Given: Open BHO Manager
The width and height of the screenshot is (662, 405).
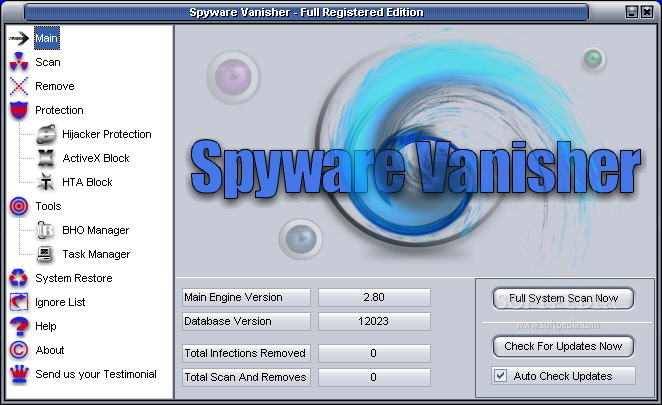Looking at the screenshot, I should click(96, 230).
